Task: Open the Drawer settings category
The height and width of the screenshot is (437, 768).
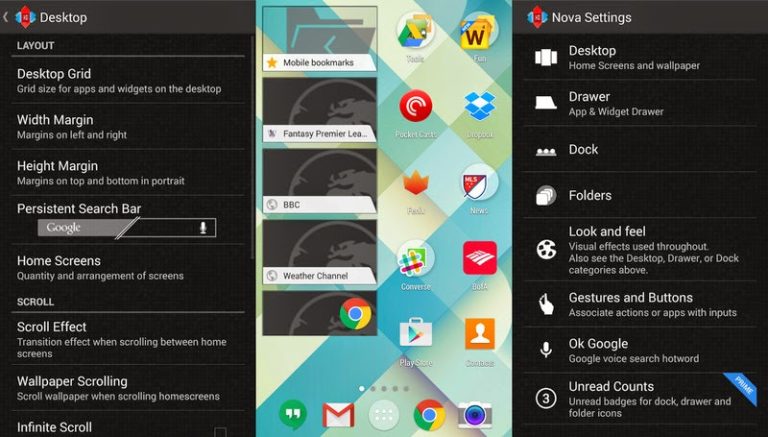Action: click(x=640, y=103)
